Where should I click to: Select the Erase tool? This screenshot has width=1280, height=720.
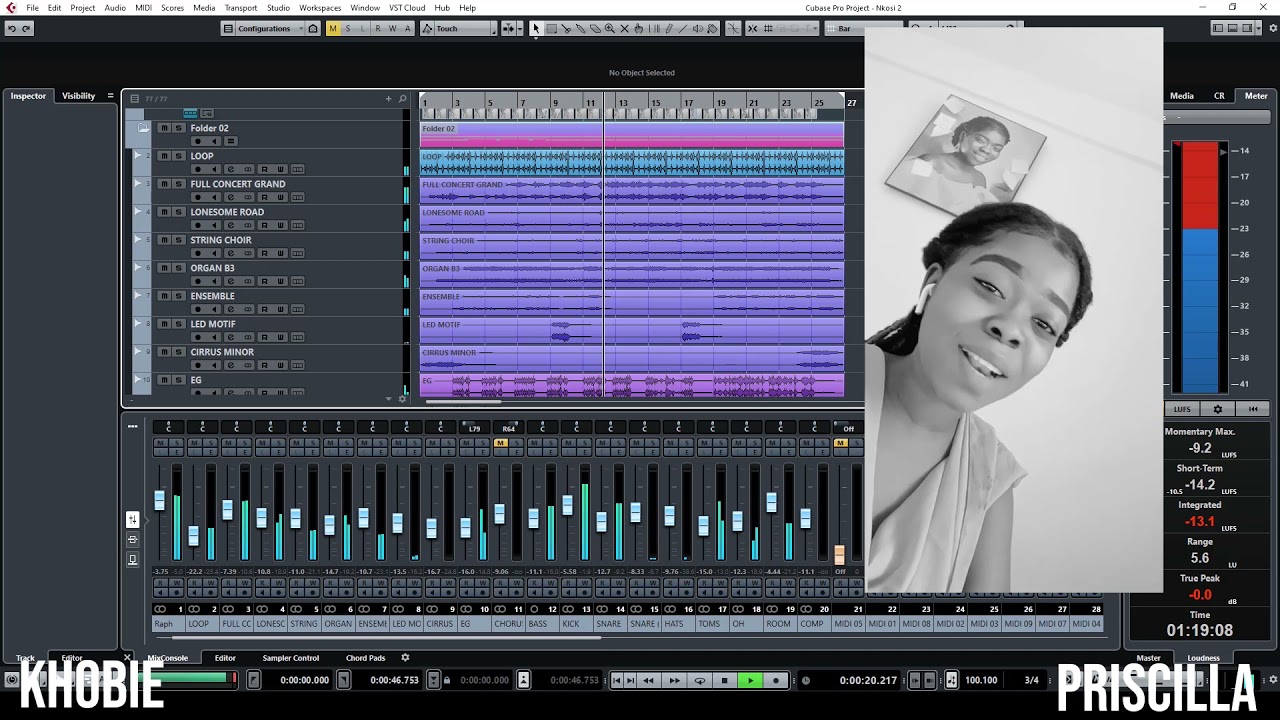[595, 28]
